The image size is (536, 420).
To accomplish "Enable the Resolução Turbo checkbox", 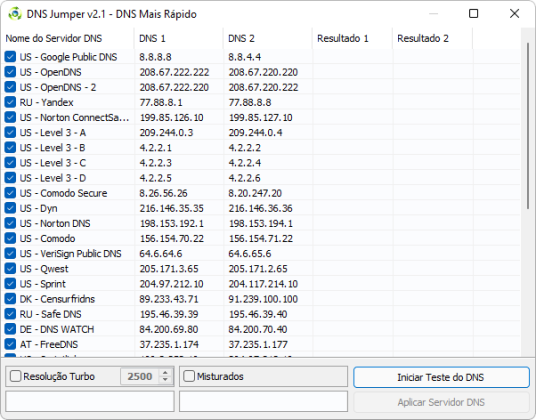I will [15, 376].
